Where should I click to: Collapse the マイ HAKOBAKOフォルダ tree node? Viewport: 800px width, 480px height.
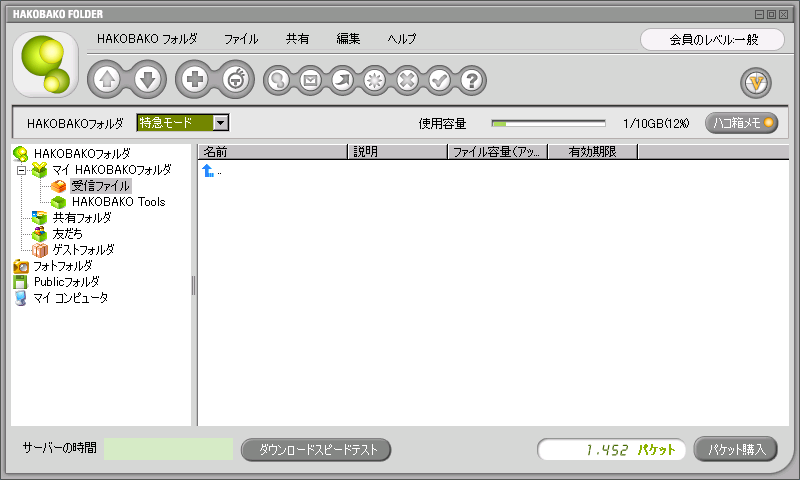point(21,170)
